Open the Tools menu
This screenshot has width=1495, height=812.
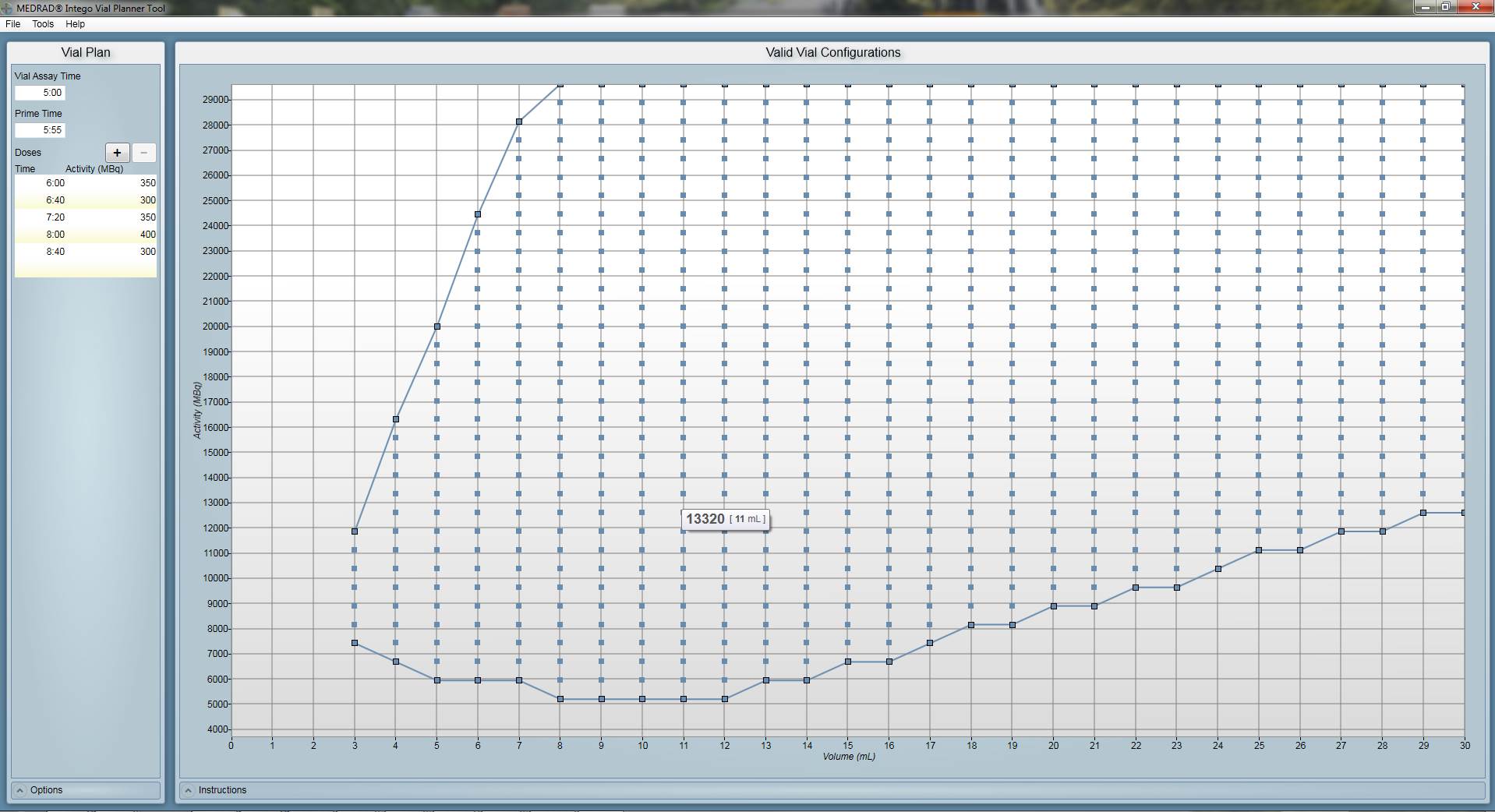point(43,24)
